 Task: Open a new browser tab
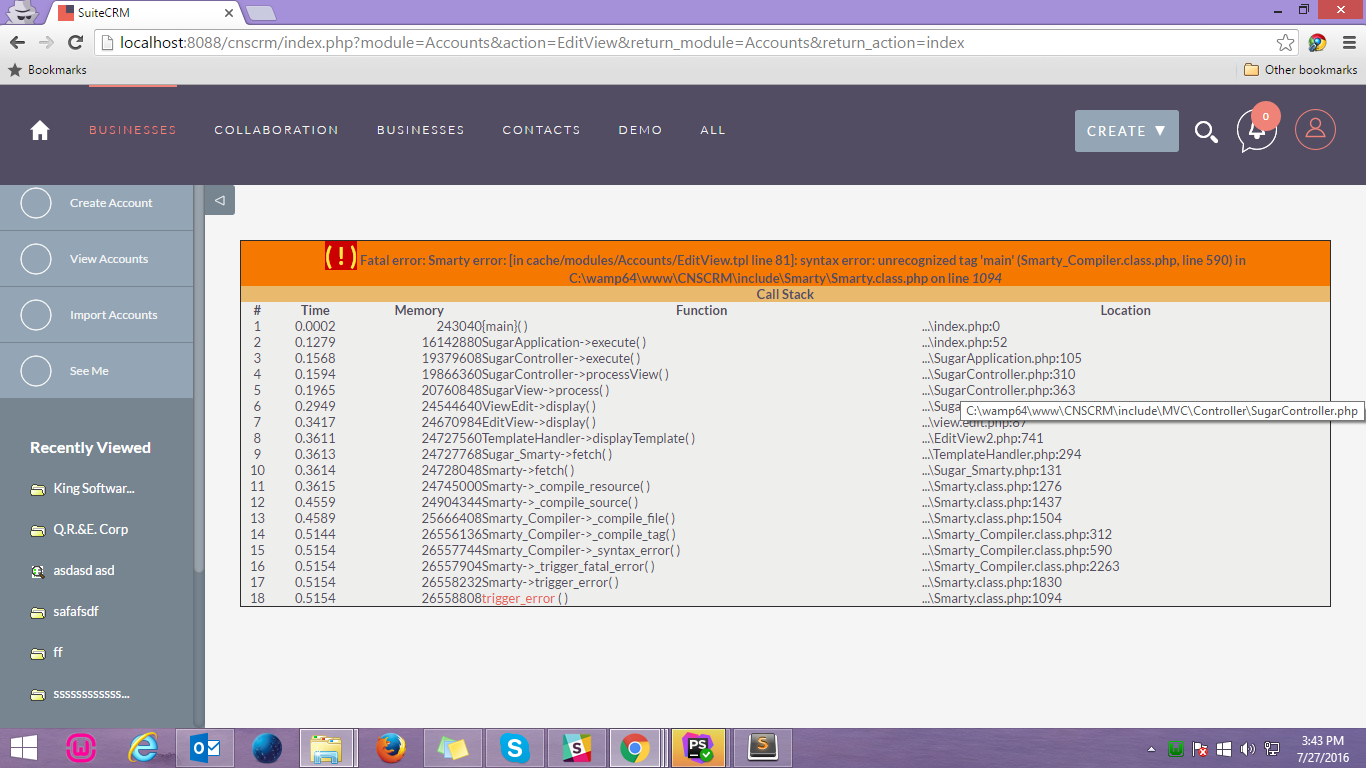[261, 13]
